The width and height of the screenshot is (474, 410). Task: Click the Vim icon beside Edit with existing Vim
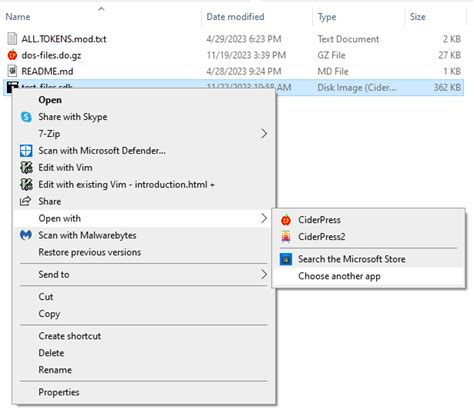tap(26, 185)
